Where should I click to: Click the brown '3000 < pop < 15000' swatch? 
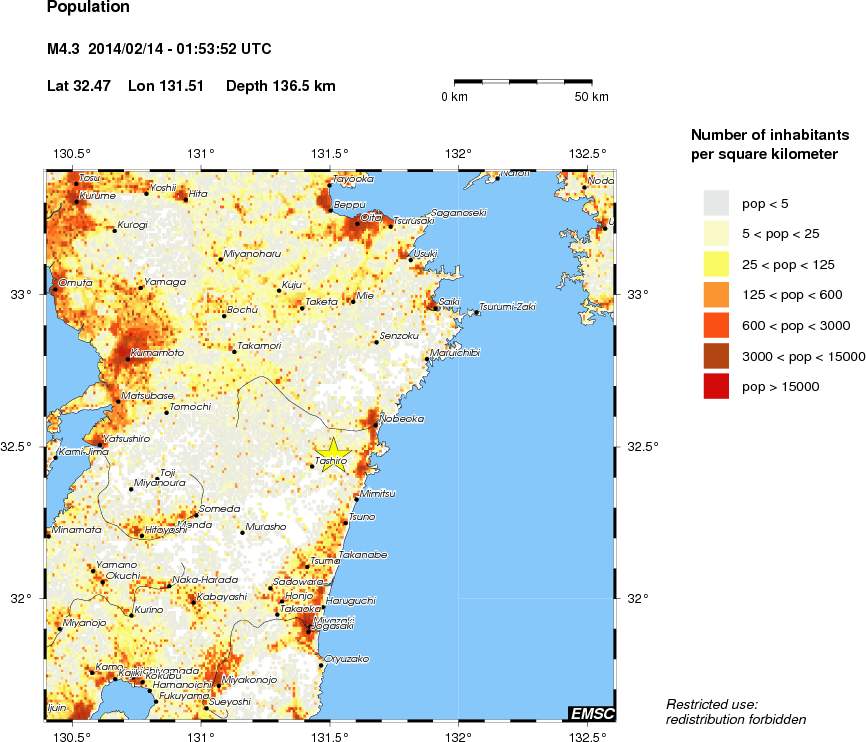point(716,355)
